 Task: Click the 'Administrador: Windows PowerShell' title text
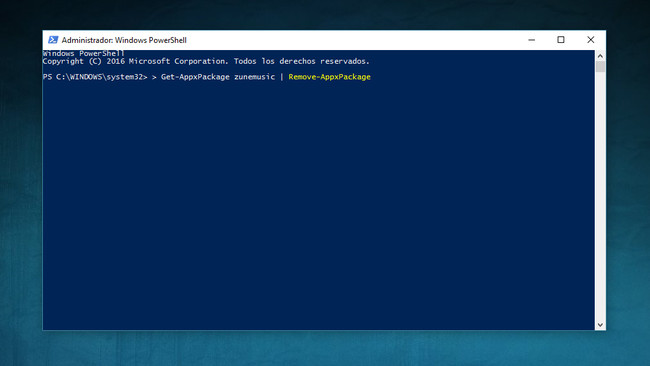coord(124,40)
